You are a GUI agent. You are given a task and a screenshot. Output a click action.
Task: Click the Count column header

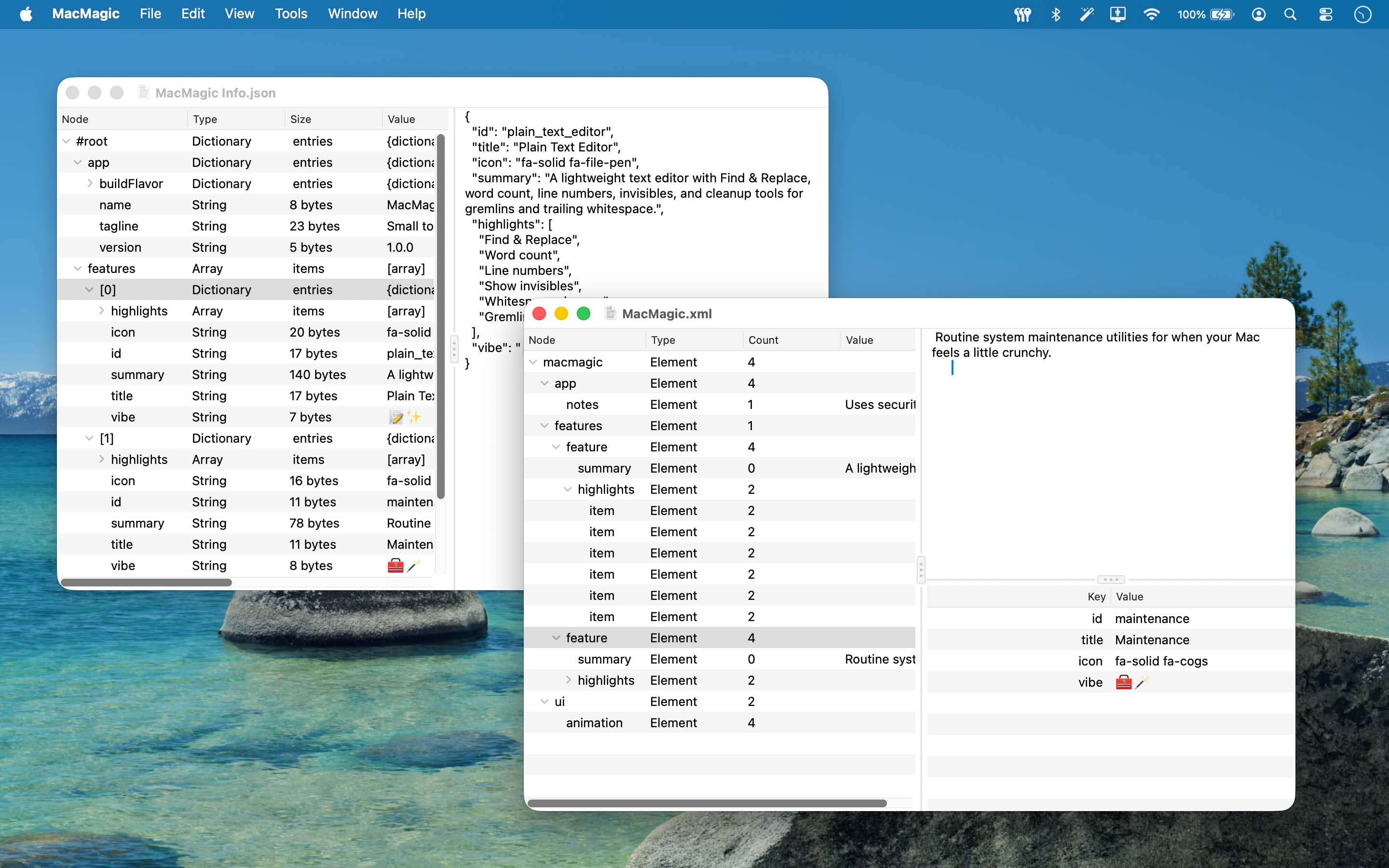pyautogui.click(x=763, y=340)
